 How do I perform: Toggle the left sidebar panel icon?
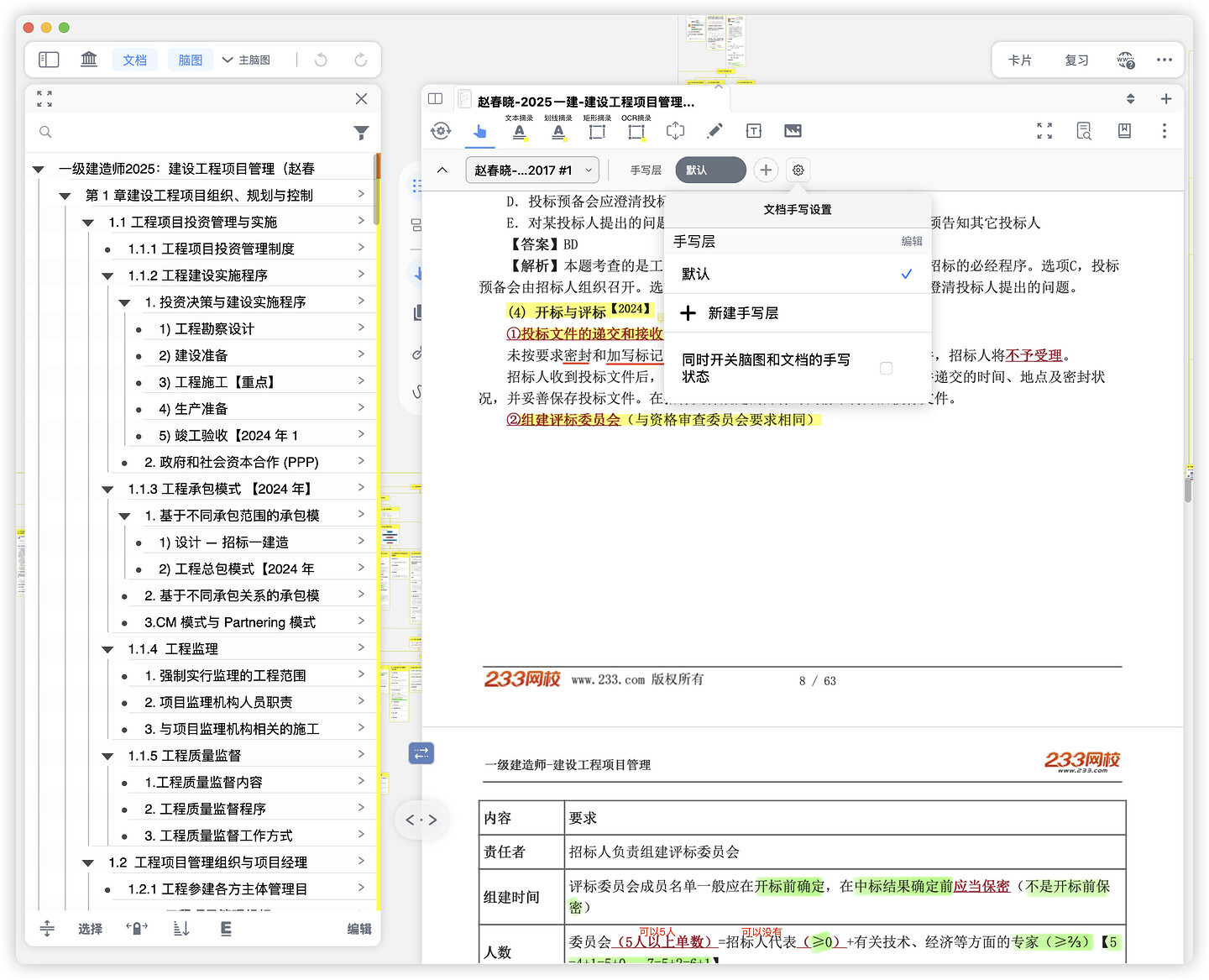49,60
